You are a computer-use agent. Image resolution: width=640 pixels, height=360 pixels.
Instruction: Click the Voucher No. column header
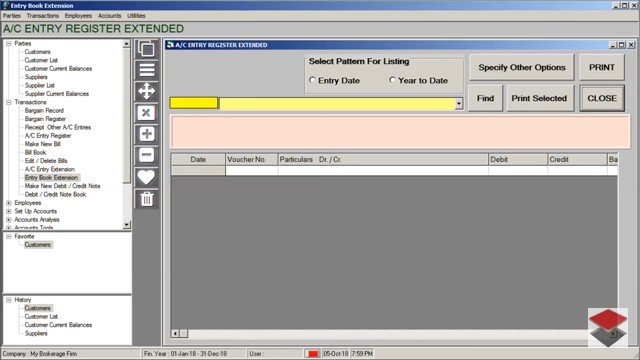[x=251, y=160]
